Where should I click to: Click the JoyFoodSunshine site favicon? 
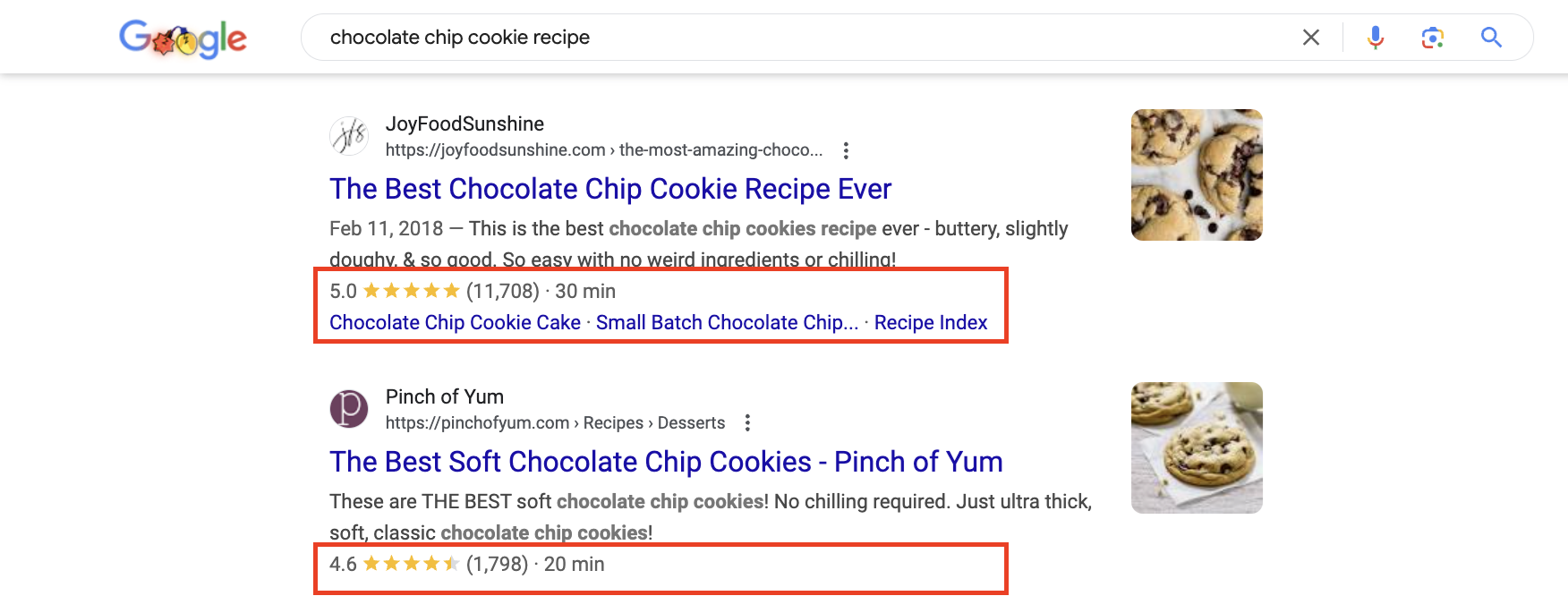pyautogui.click(x=350, y=136)
